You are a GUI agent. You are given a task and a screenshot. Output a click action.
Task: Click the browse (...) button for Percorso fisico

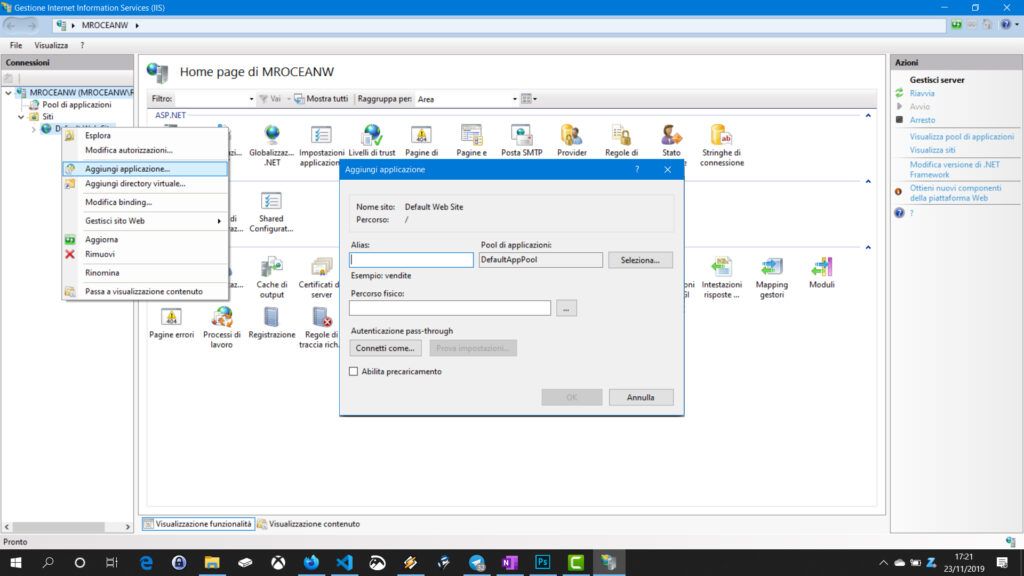click(566, 308)
